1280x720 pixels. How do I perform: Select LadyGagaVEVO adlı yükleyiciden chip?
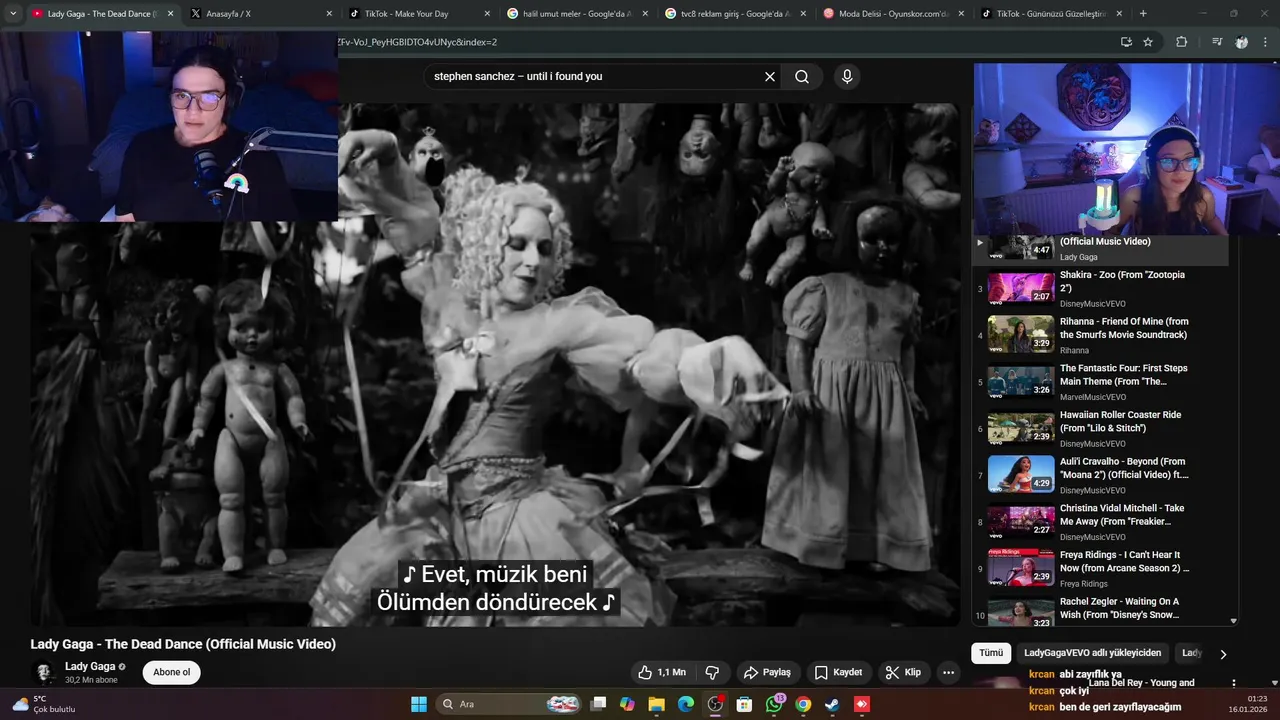click(1092, 653)
